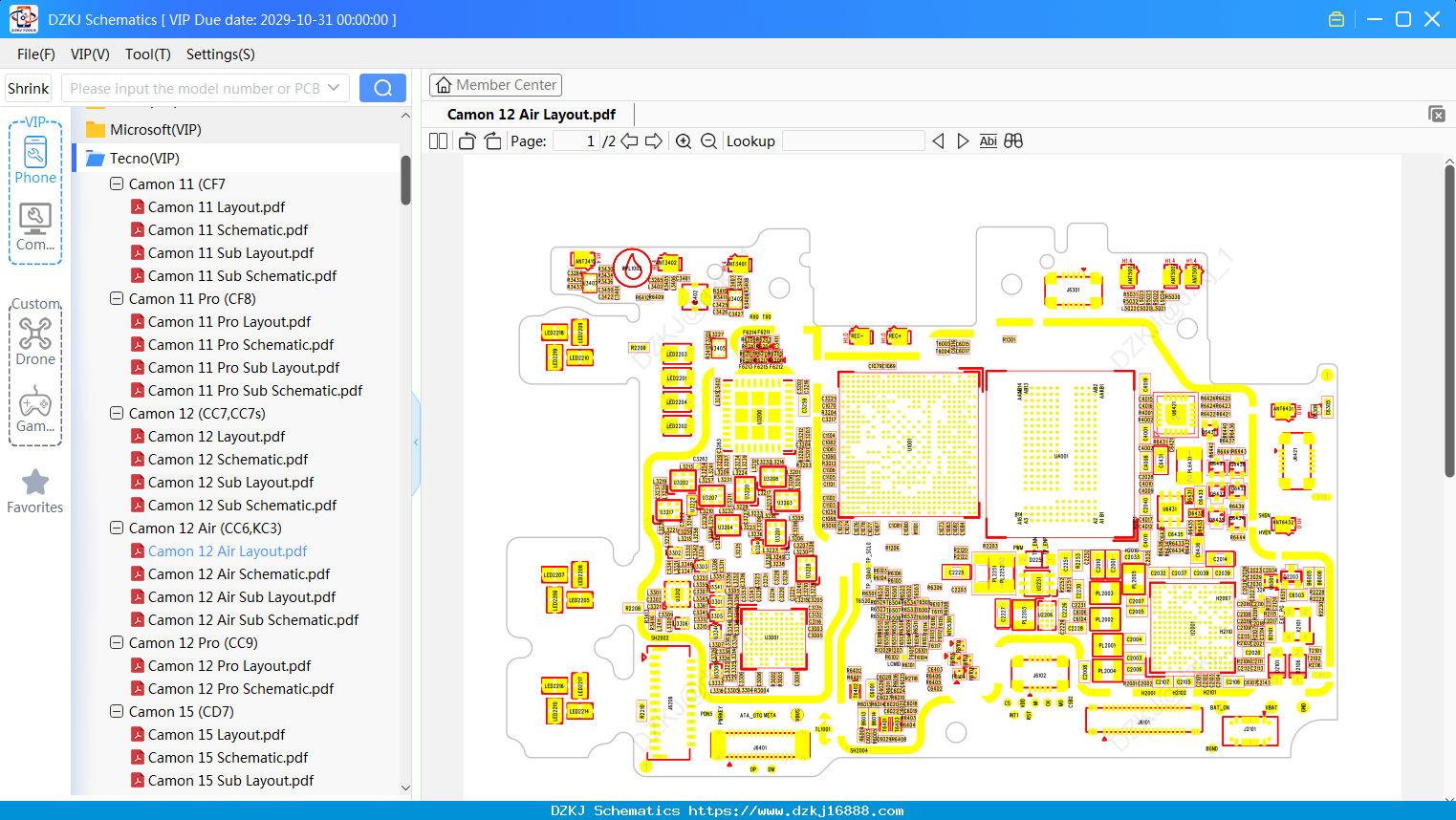This screenshot has height=820, width=1456.
Task: Click the briefcase icon in title bar
Action: pos(1336,19)
